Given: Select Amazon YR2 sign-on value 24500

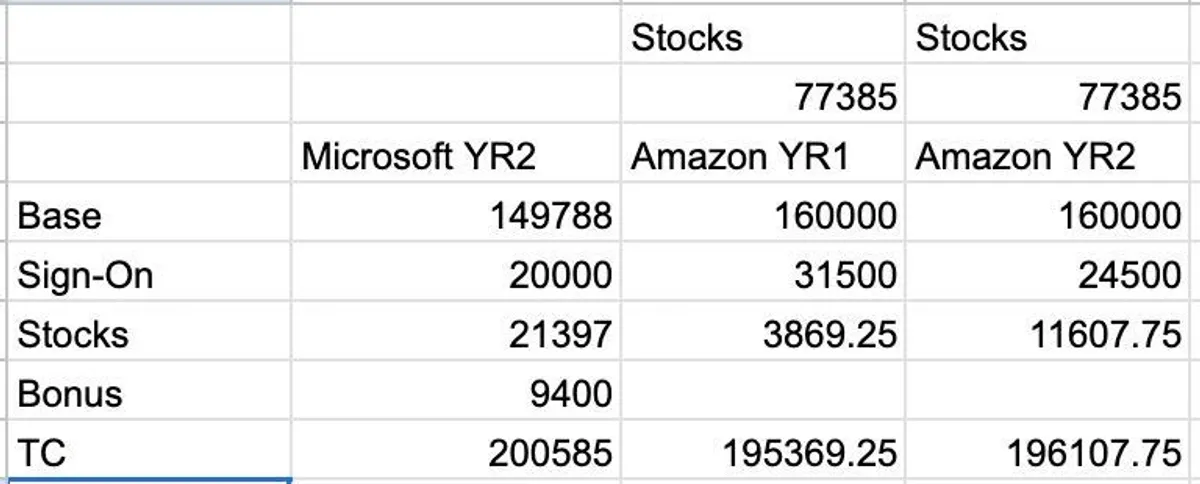Looking at the screenshot, I should [1129, 275].
